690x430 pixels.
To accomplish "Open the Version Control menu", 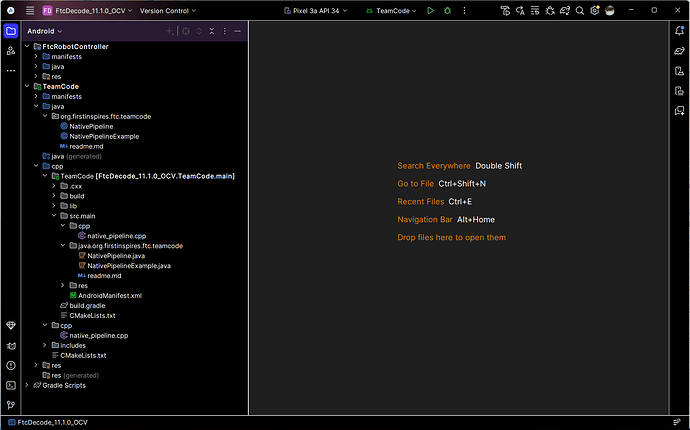I will tap(168, 11).
